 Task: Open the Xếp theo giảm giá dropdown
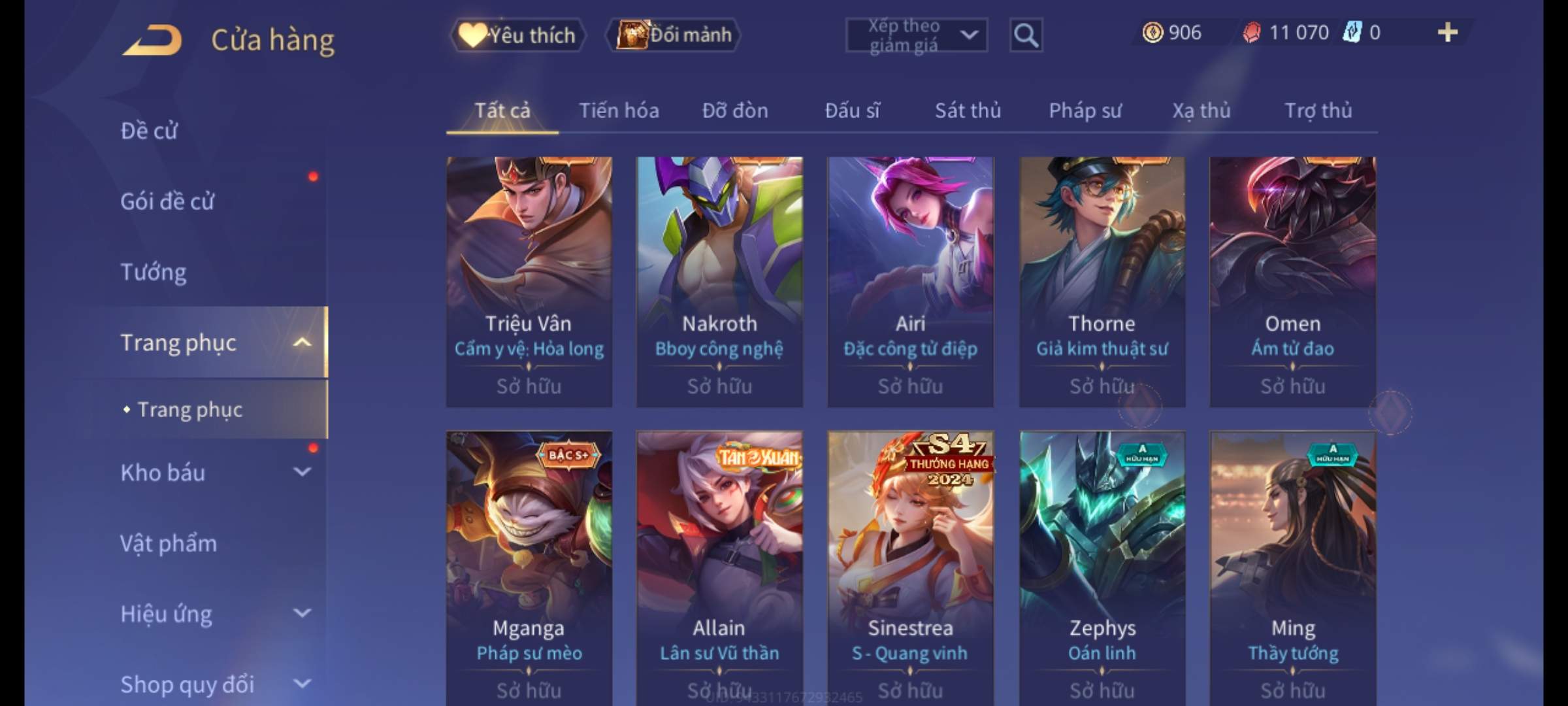[917, 35]
